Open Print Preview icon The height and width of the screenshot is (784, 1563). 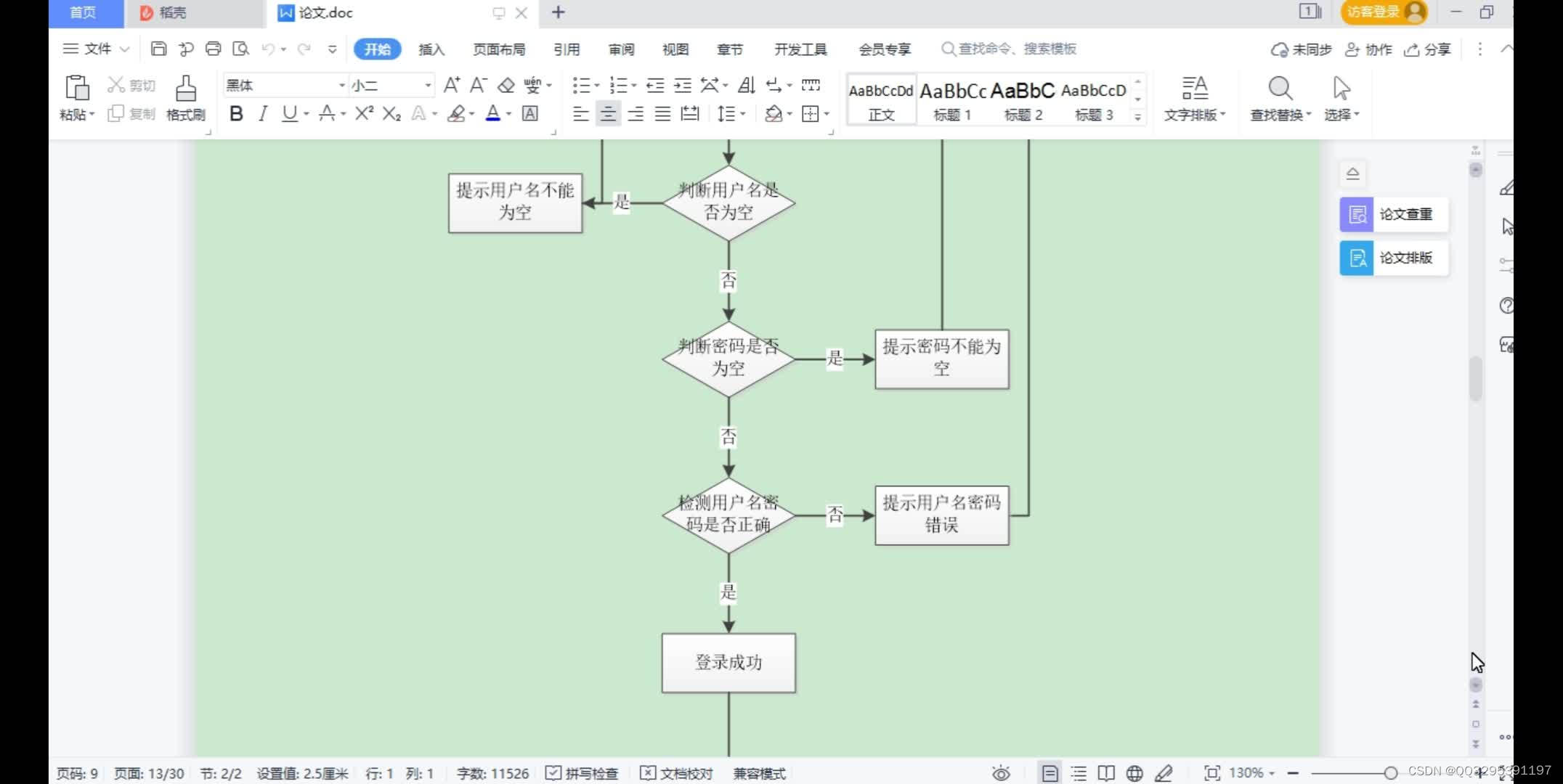coord(240,49)
